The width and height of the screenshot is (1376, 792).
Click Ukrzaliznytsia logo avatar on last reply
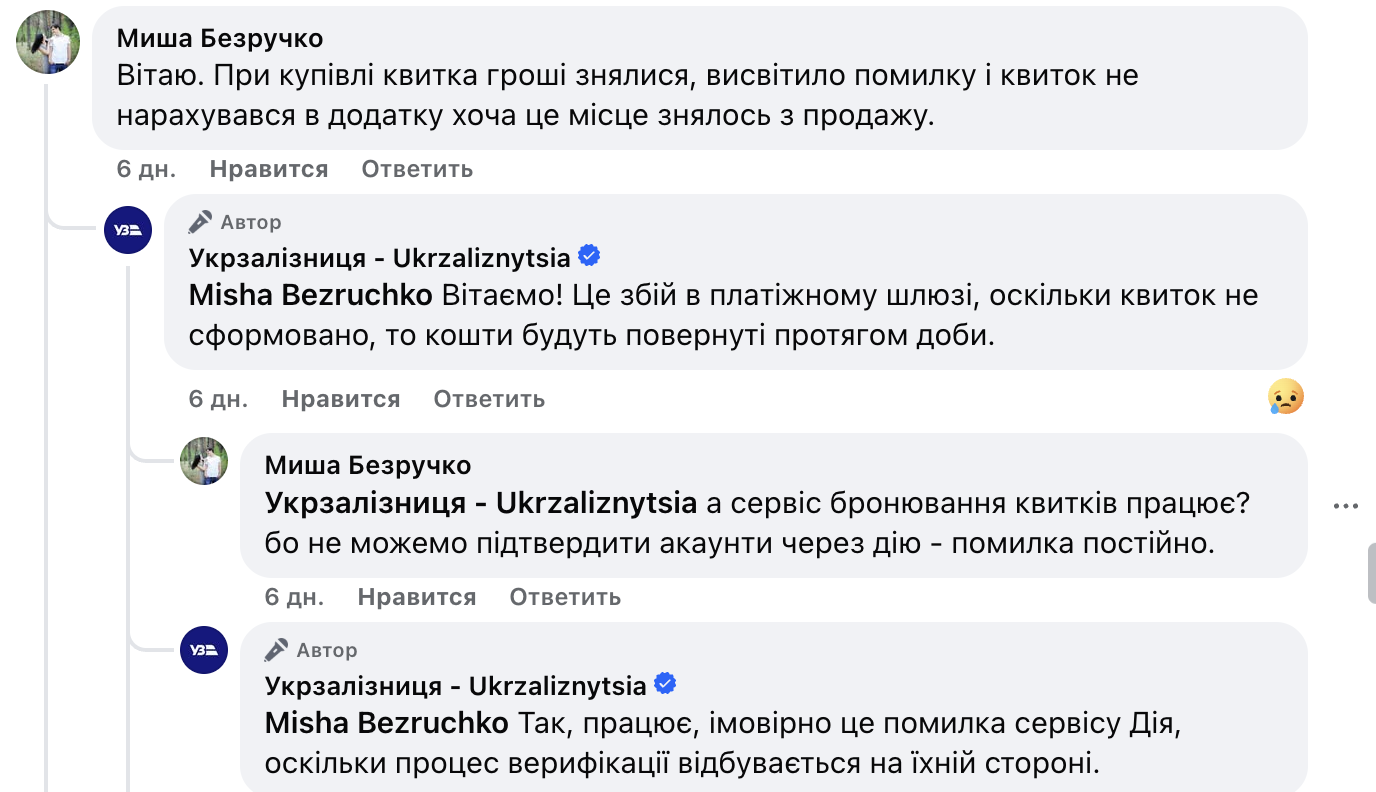[x=204, y=650]
